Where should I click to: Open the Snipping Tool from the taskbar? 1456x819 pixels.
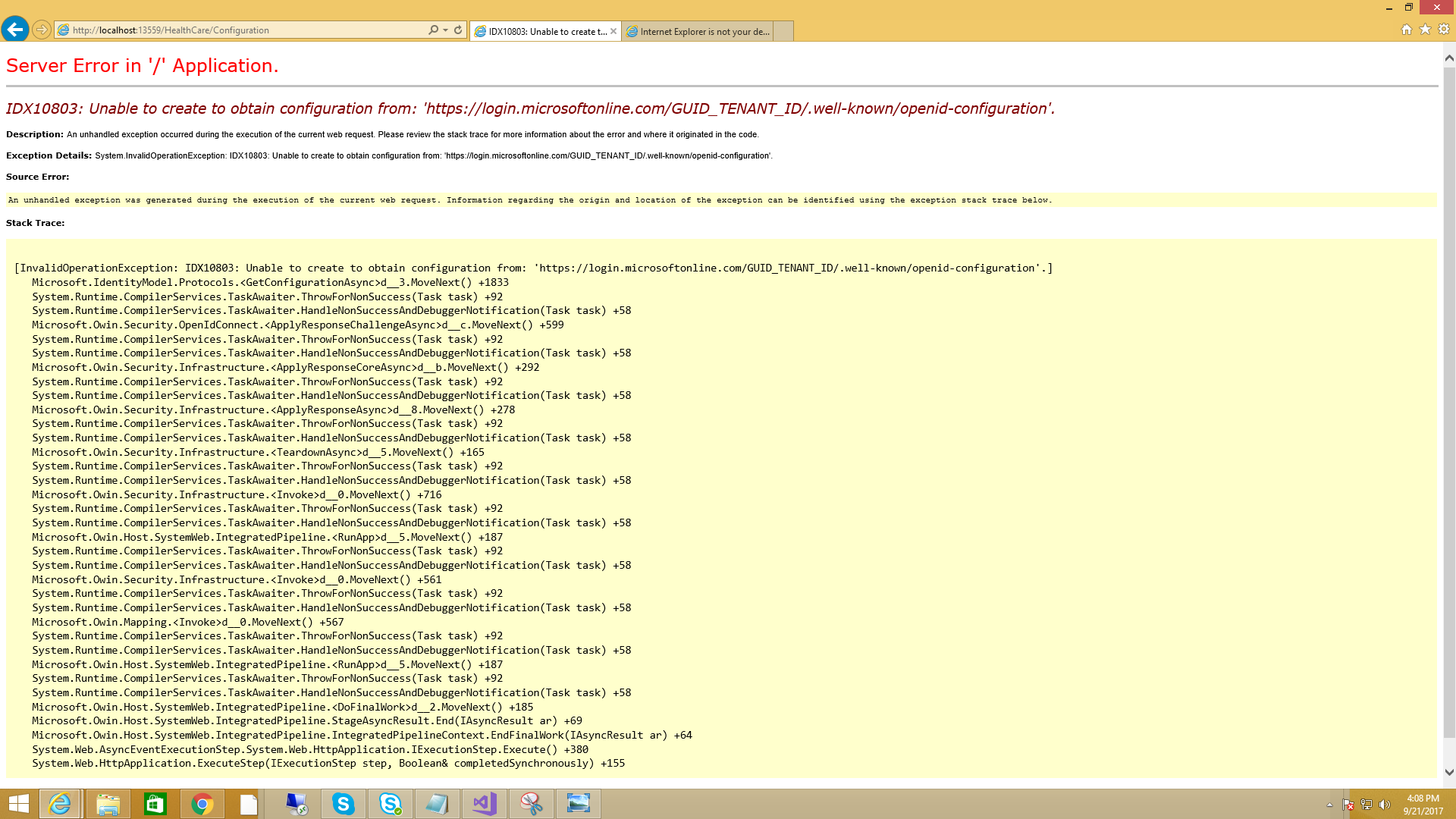coord(532,803)
